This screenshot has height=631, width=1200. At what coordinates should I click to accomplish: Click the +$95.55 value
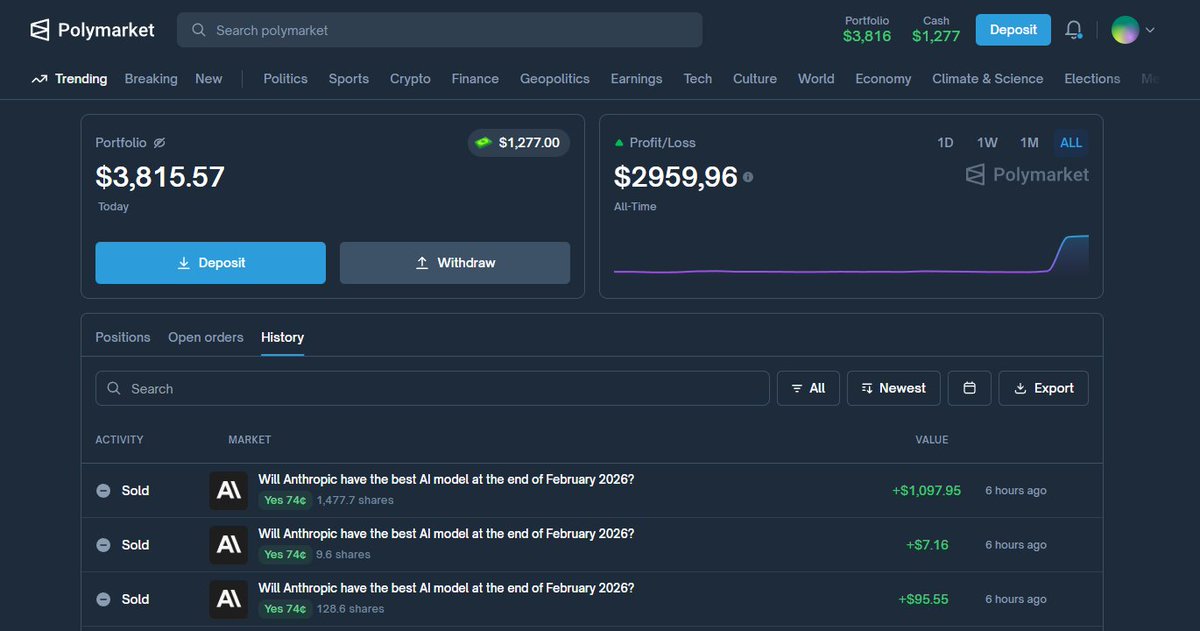[923, 599]
